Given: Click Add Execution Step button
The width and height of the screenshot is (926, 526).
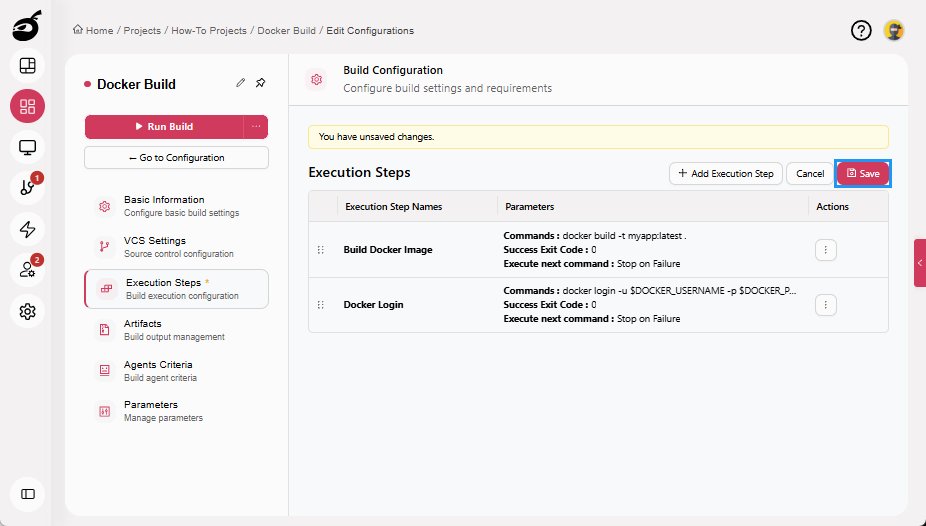Looking at the screenshot, I should pos(726,174).
